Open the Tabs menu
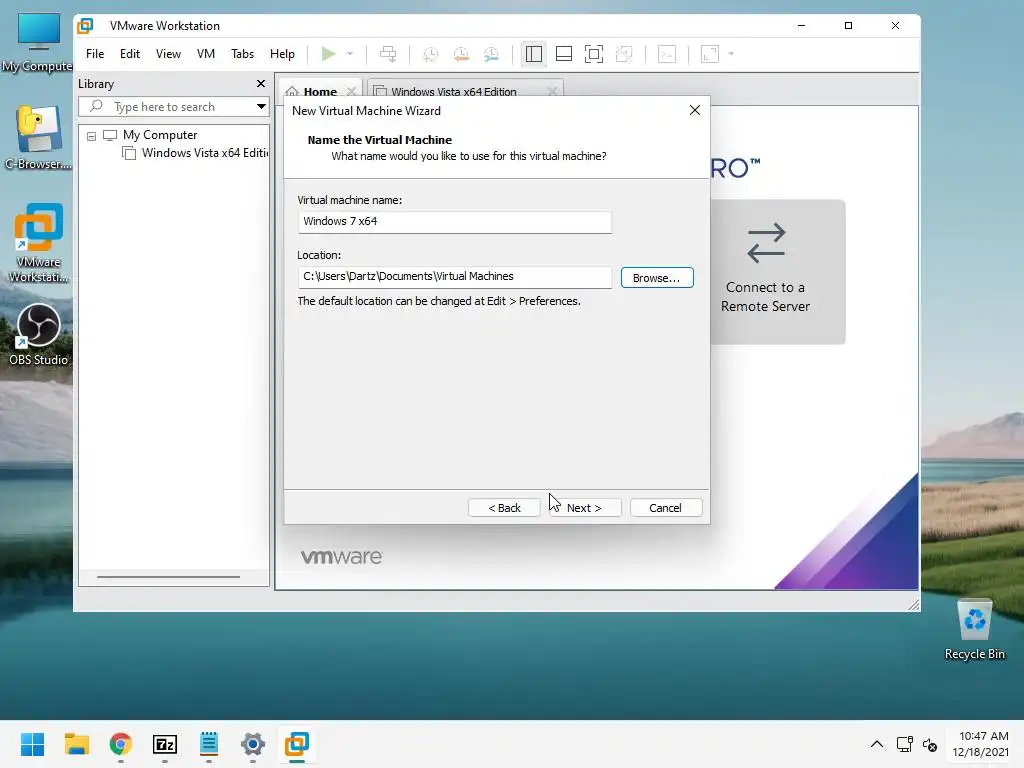The image size is (1024, 768). pyautogui.click(x=242, y=54)
